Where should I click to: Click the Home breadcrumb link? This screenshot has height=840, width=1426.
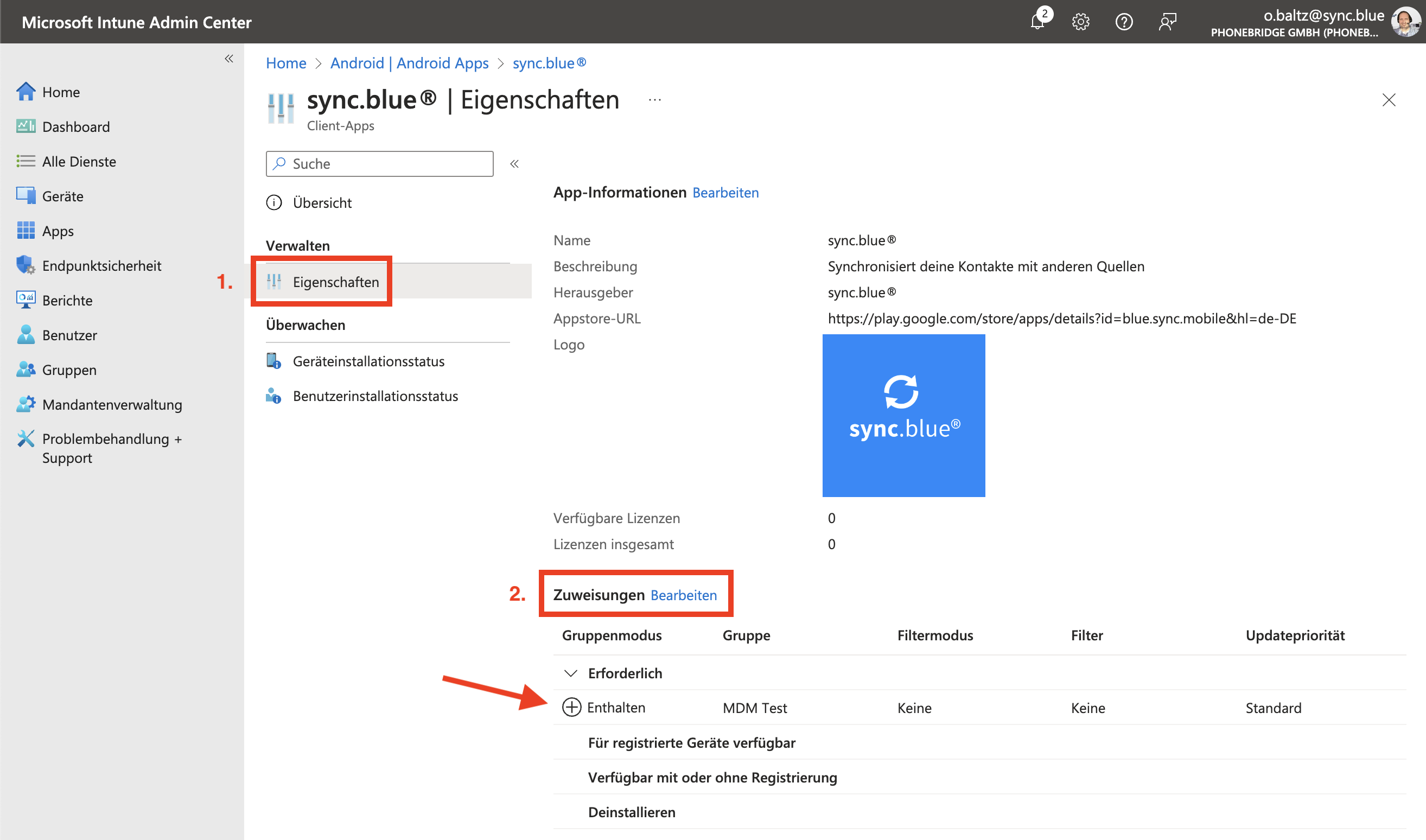(286, 63)
